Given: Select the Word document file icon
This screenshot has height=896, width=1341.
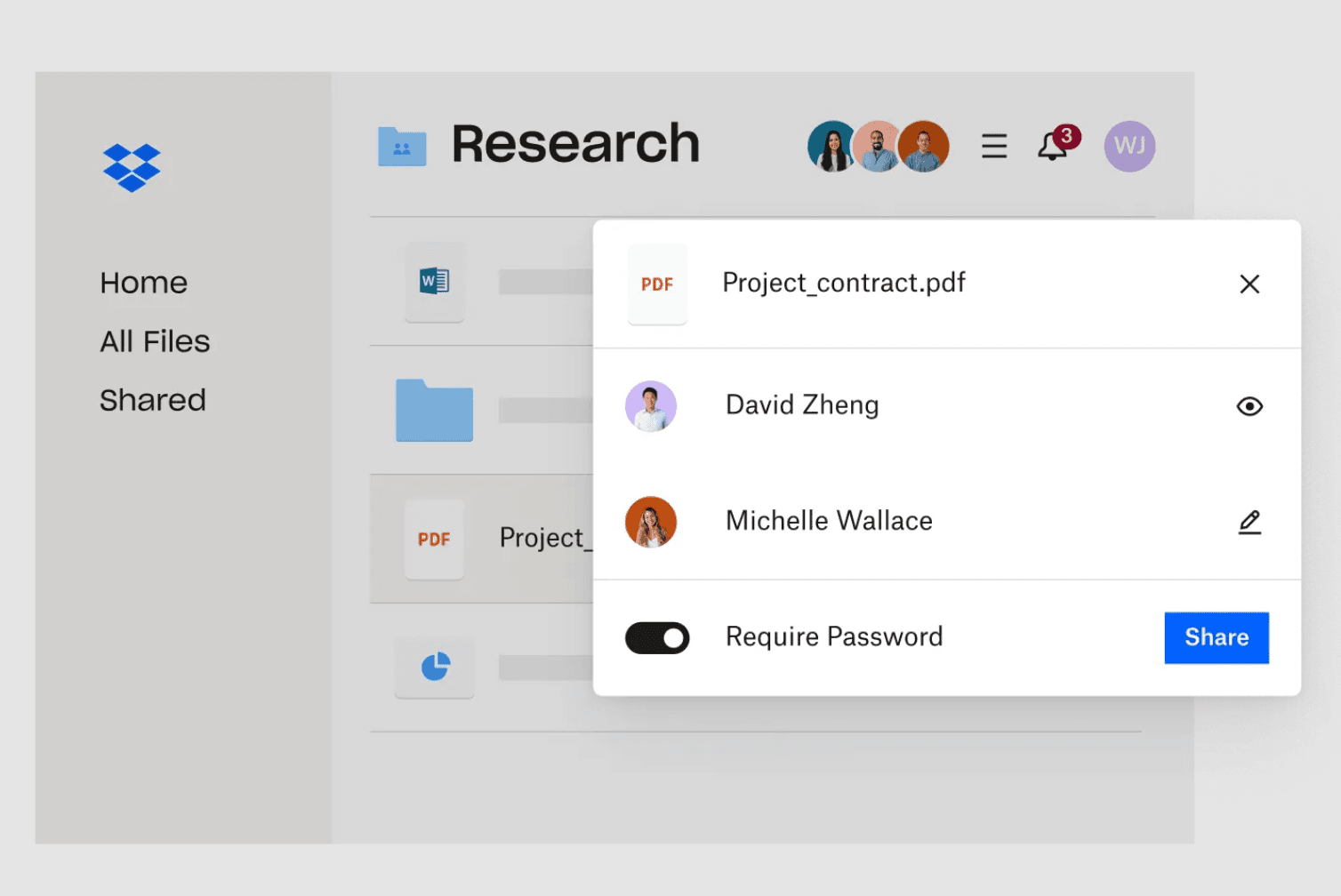Looking at the screenshot, I should [x=435, y=282].
